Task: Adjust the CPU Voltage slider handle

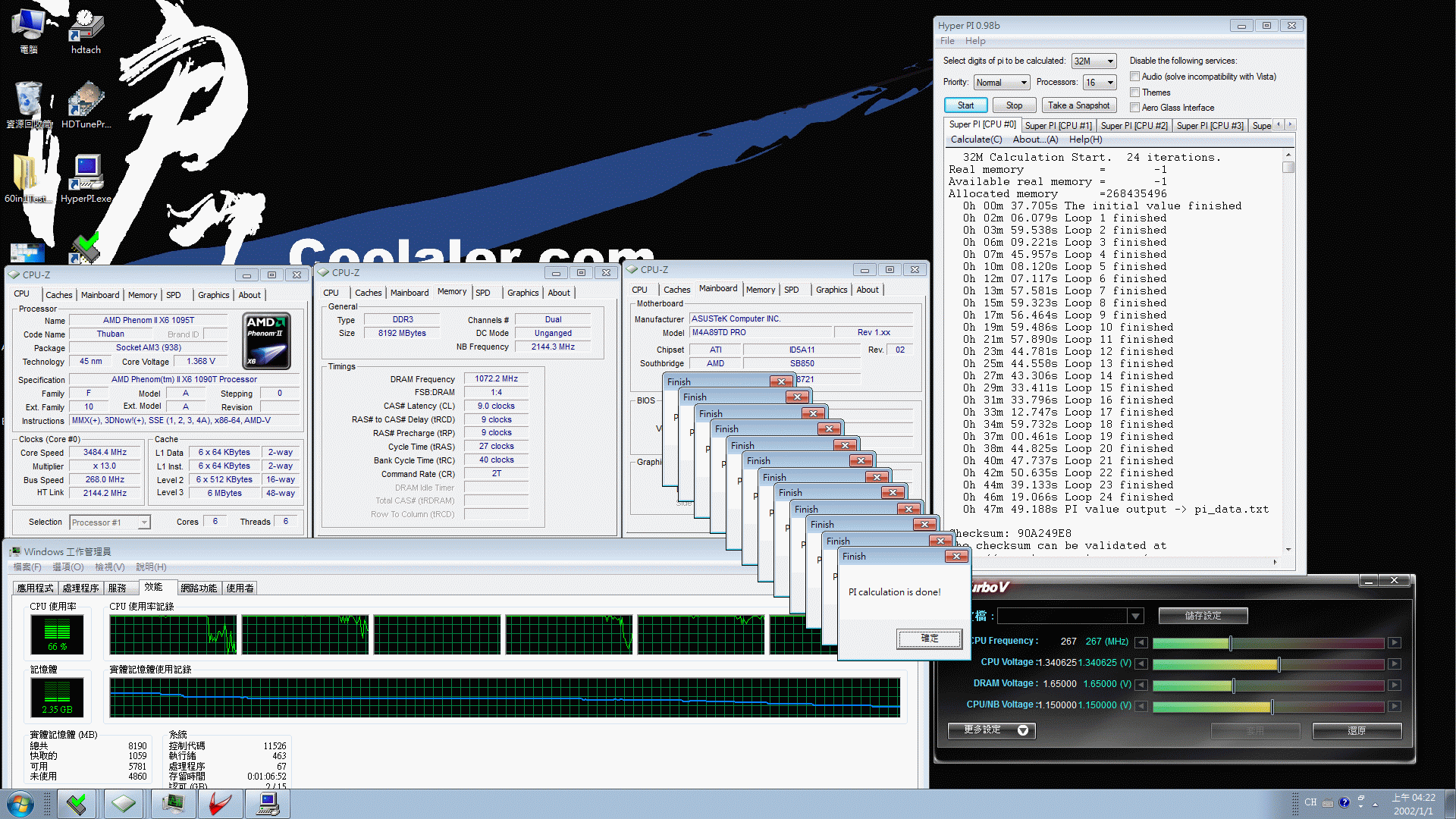Action: click(x=1279, y=664)
